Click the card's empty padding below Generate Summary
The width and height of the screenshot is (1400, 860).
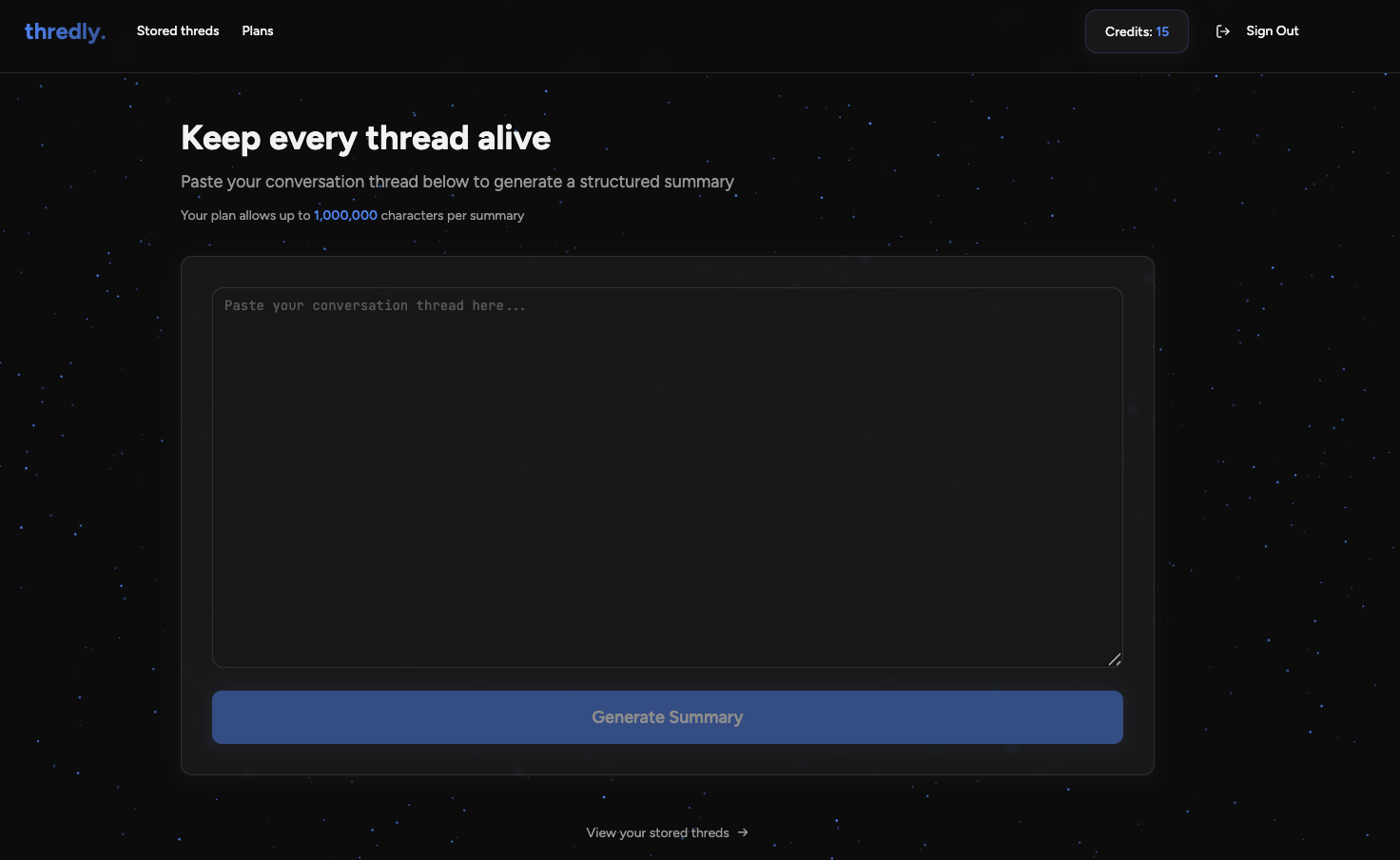pyautogui.click(x=667, y=759)
